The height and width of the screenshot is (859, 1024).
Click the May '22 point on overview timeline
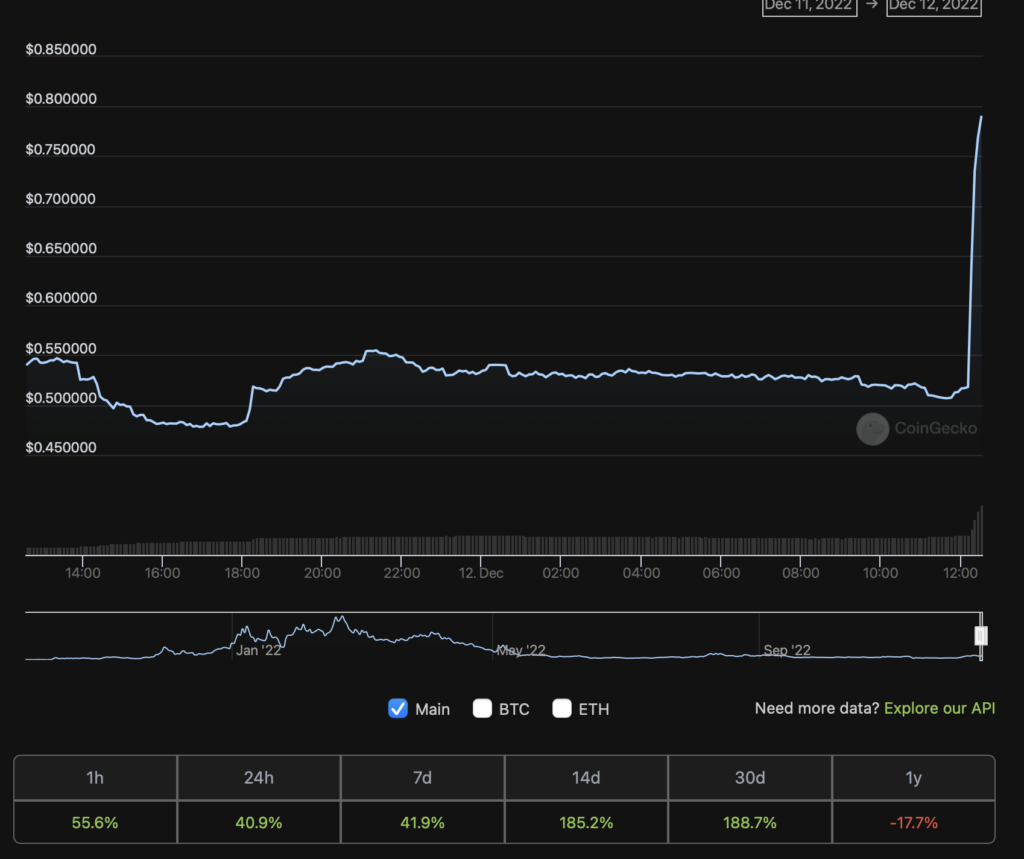point(520,650)
